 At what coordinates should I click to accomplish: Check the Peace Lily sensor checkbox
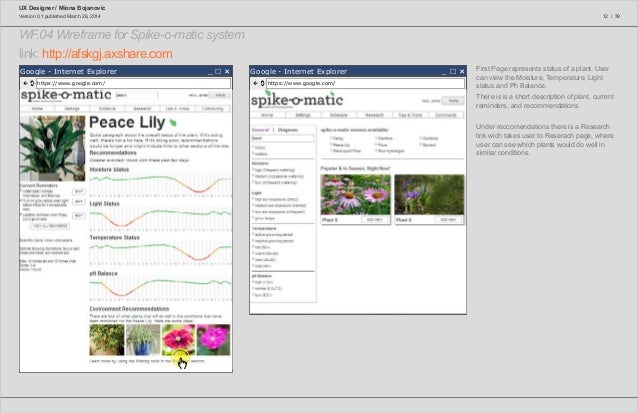pyautogui.click(x=331, y=144)
